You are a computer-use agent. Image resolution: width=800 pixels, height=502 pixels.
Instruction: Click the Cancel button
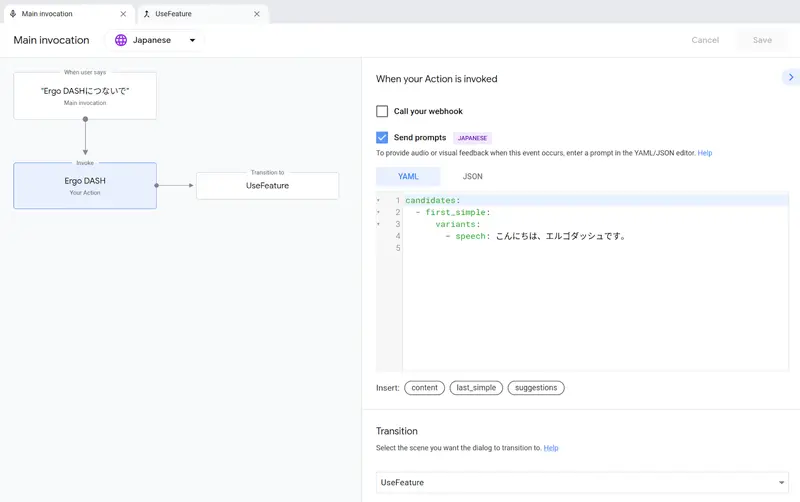(x=705, y=40)
